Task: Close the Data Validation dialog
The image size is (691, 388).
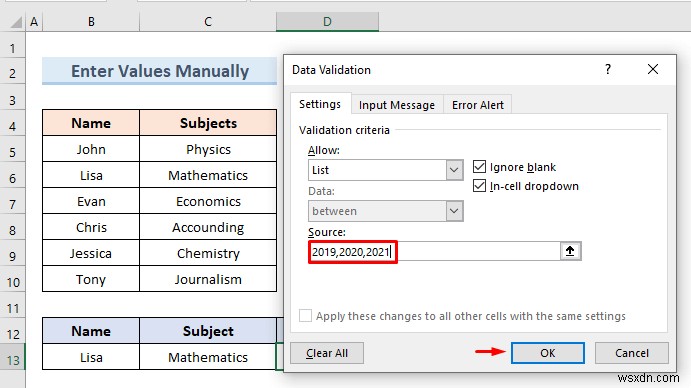Action: 653,69
